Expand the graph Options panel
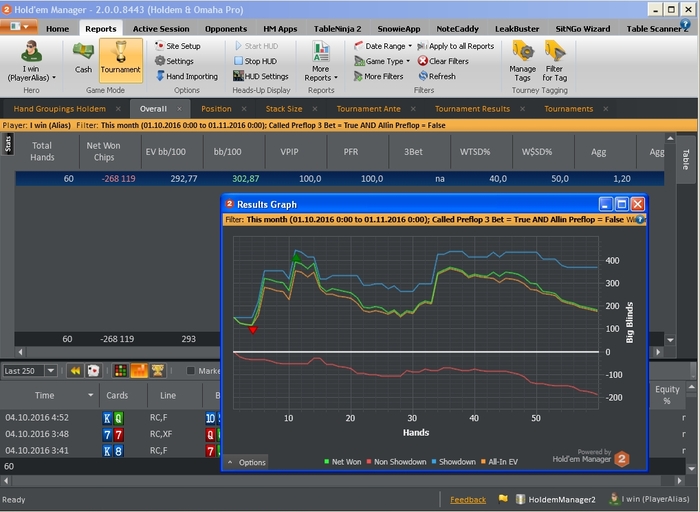The width and height of the screenshot is (700, 512). pyautogui.click(x=246, y=462)
